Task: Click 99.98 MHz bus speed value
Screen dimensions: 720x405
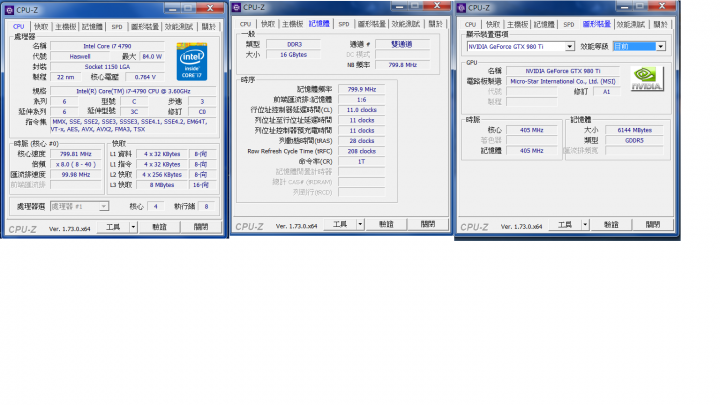Action: [76, 175]
